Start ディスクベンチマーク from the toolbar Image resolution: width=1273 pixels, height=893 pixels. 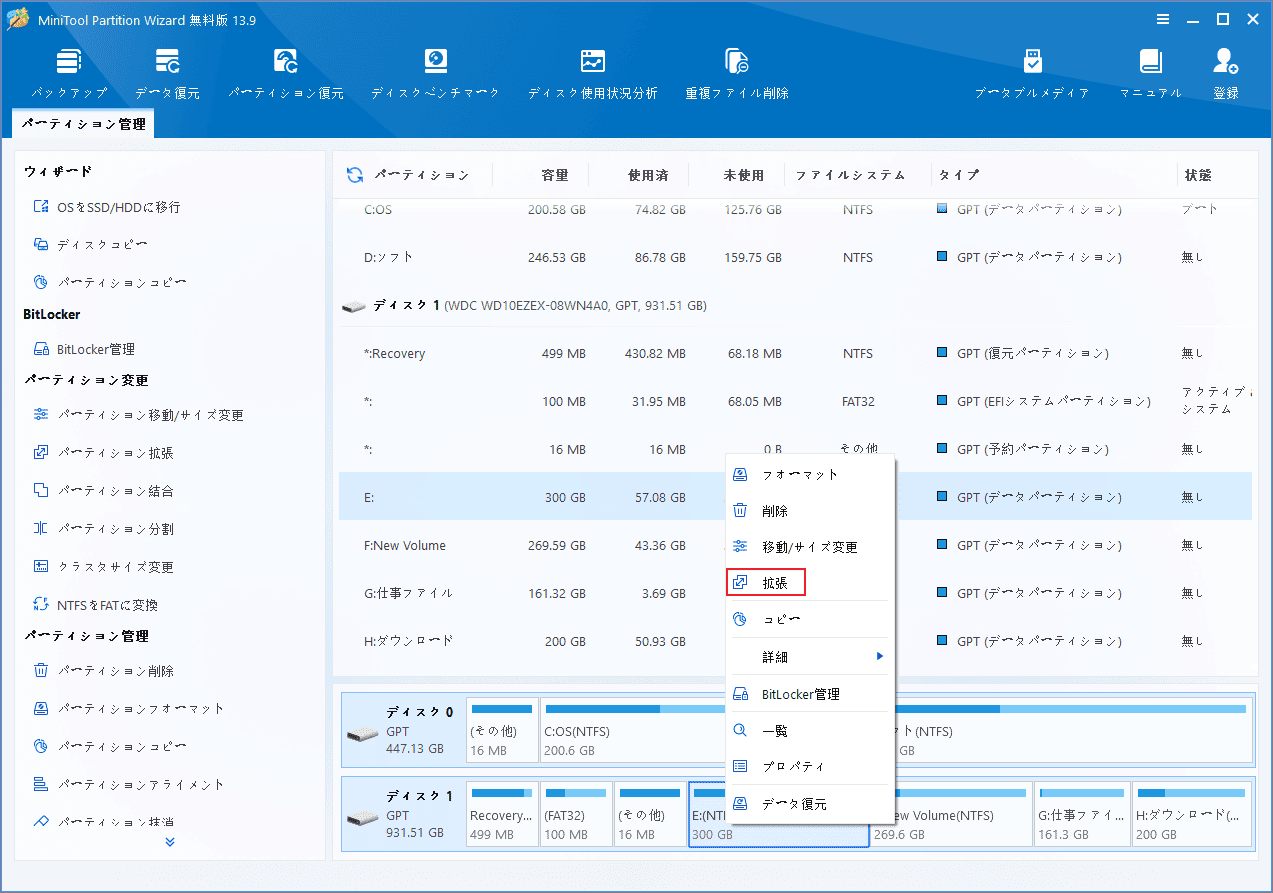point(435,73)
